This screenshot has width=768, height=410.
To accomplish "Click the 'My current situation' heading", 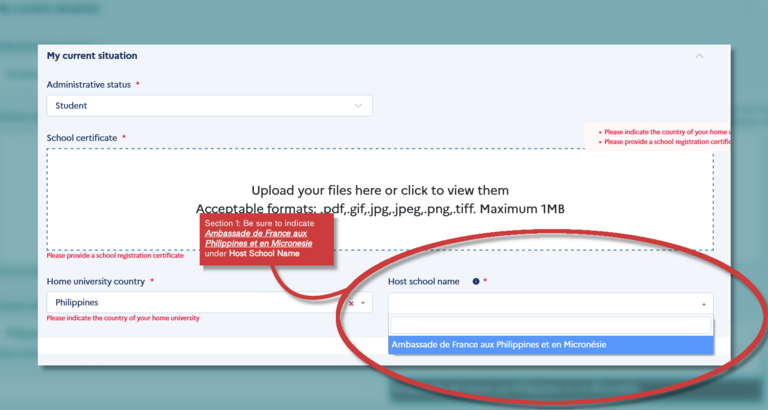I will coord(92,56).
